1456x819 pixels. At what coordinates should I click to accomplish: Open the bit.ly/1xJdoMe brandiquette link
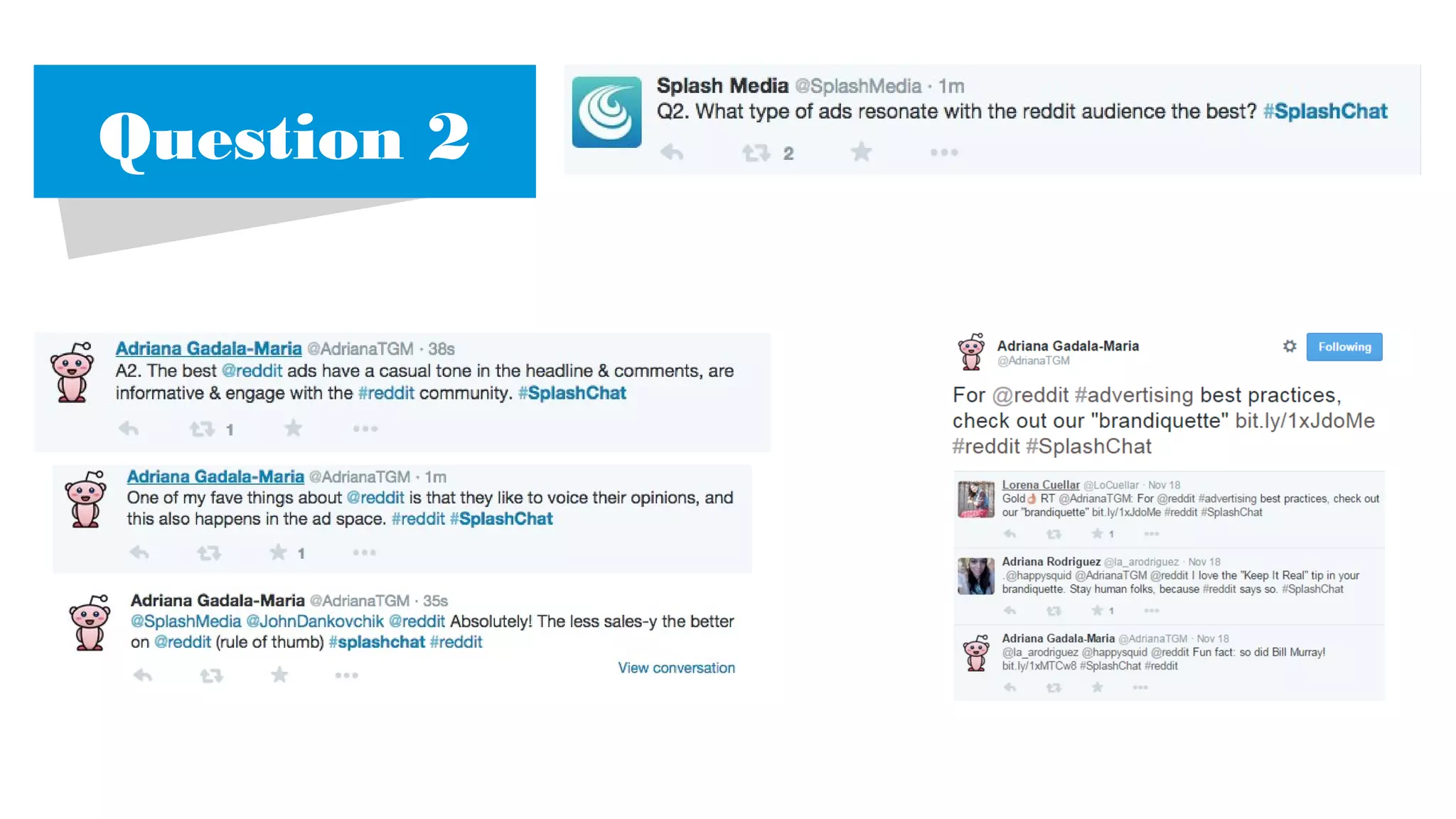point(1305,421)
